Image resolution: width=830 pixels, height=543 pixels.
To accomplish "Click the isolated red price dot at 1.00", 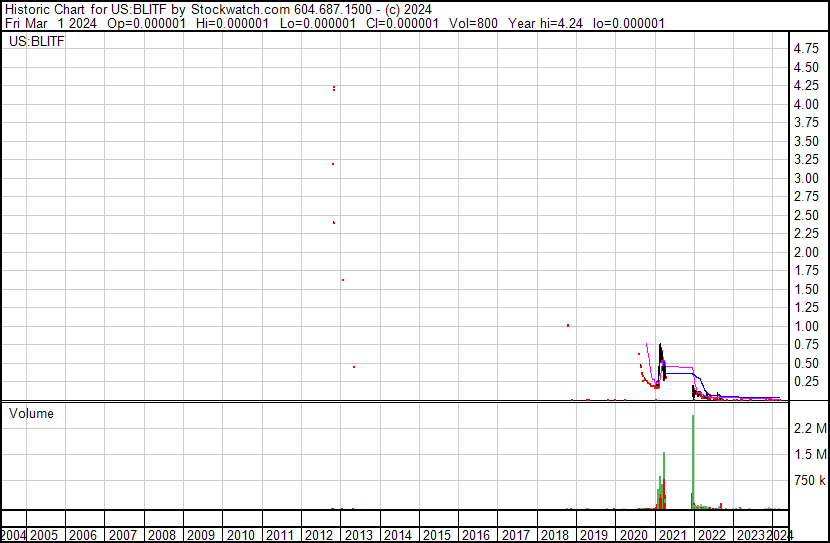I will pos(568,325).
